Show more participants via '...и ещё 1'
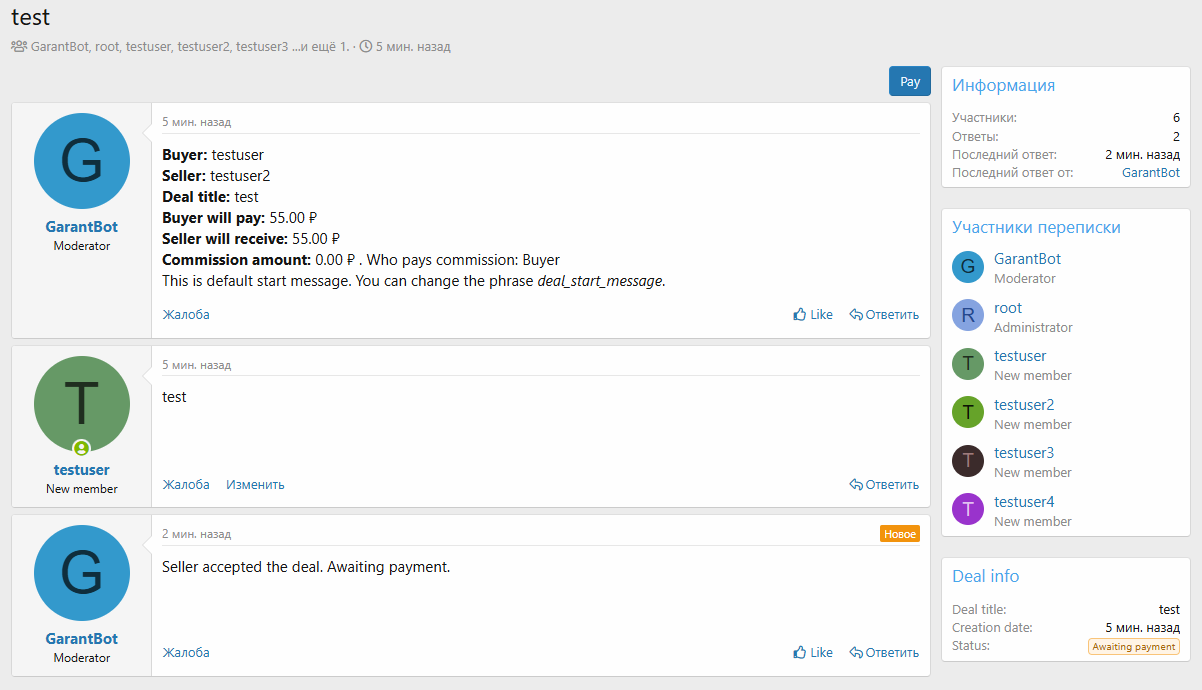Image resolution: width=1202 pixels, height=690 pixels. click(321, 46)
